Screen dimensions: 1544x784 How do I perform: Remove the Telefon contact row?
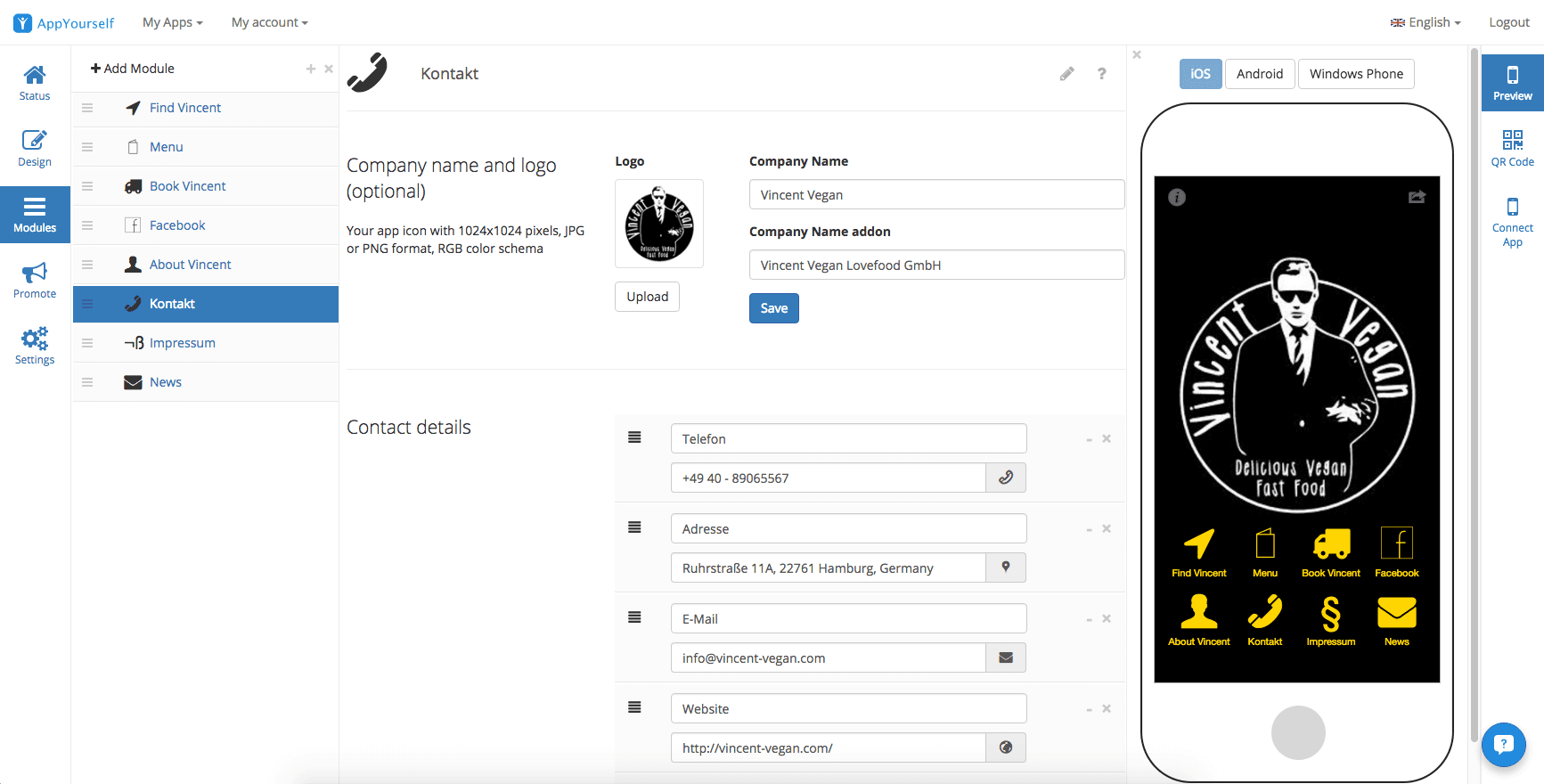1107,438
